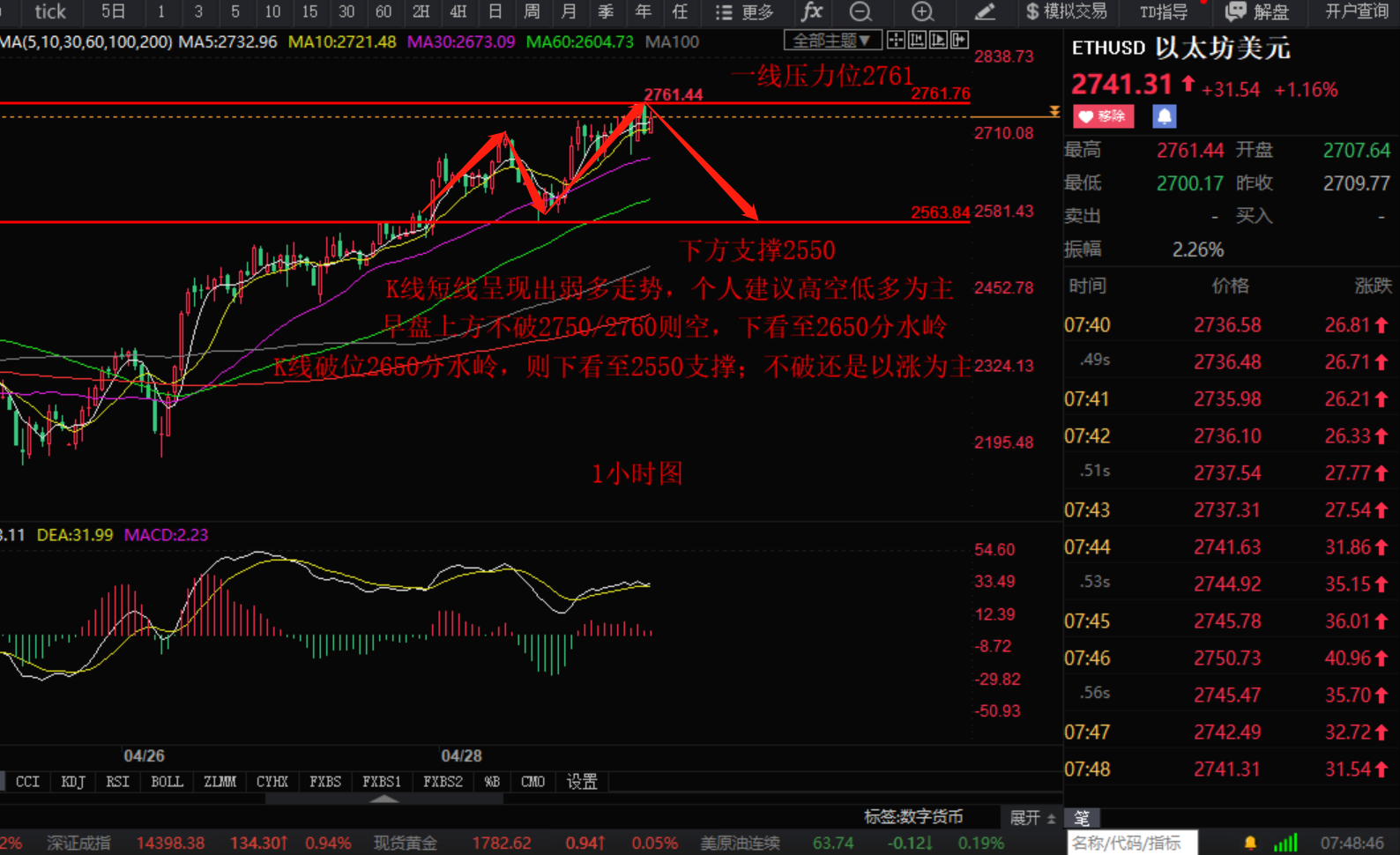Expand the 展开 panel toggle
The image size is (1400, 855).
click(x=1031, y=818)
